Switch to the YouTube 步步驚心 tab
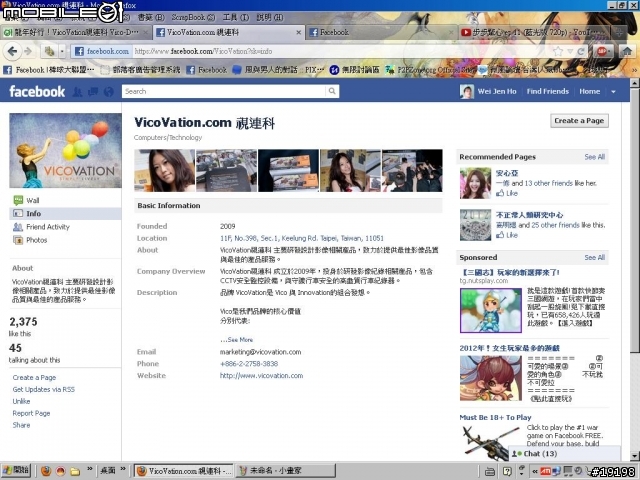640x480 pixels. pos(534,32)
